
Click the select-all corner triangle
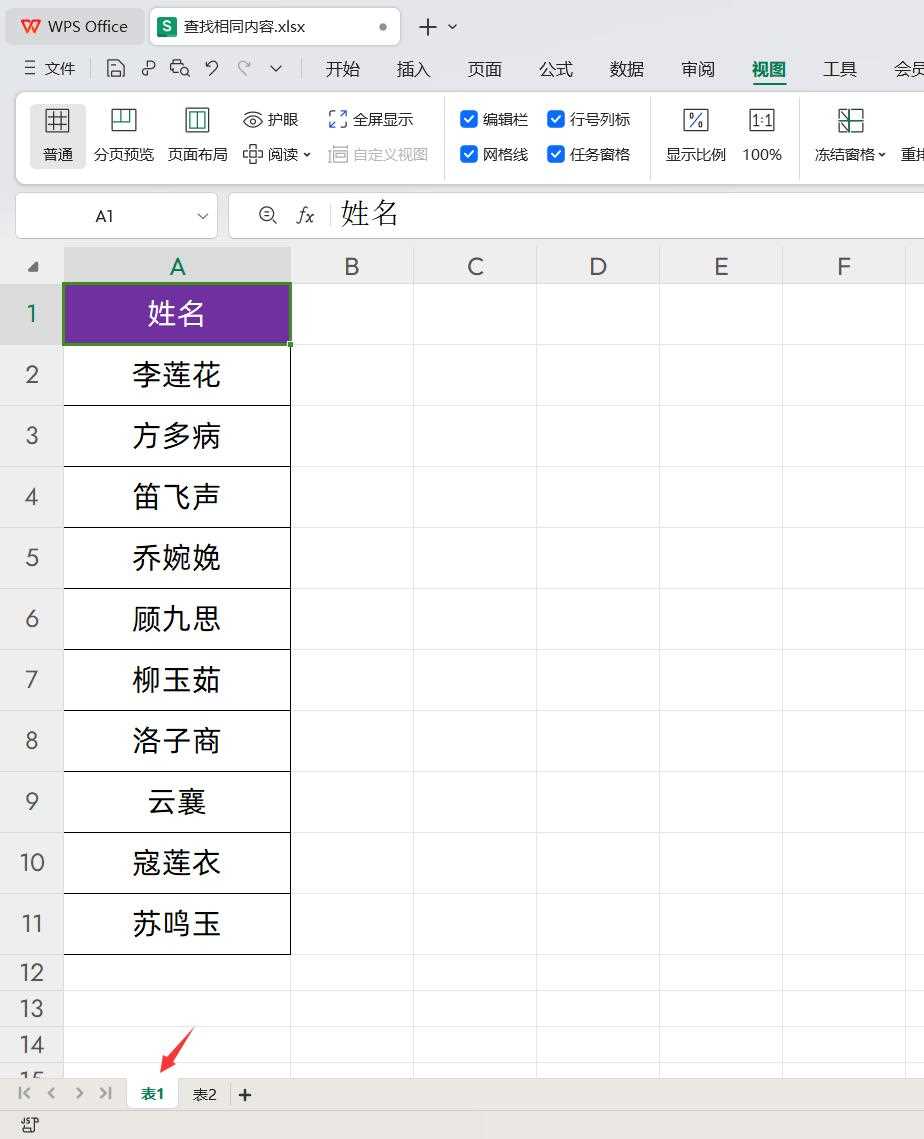click(x=33, y=267)
